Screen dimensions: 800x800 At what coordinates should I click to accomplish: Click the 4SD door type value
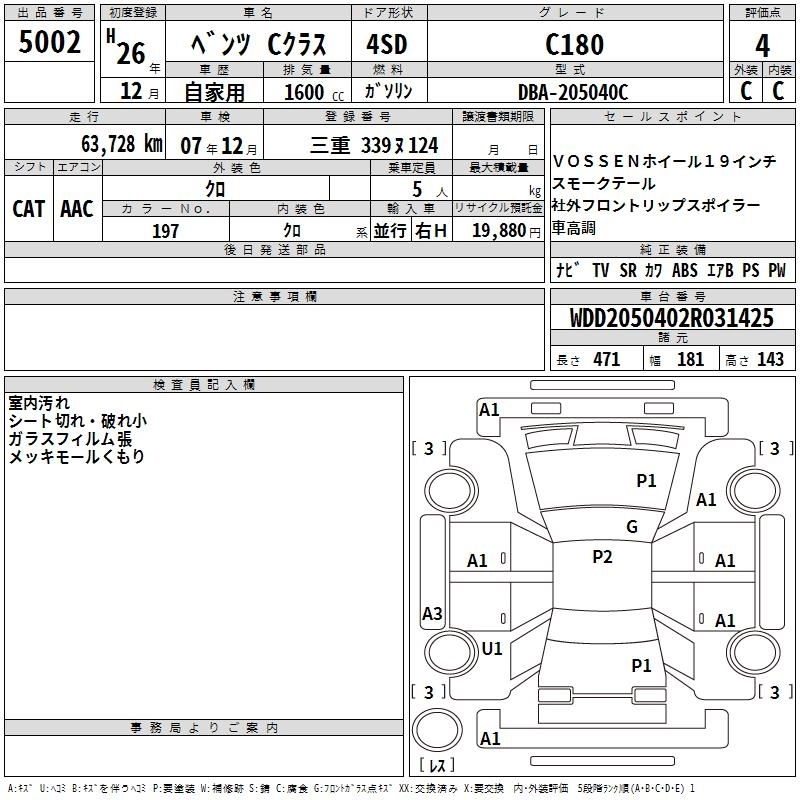click(x=387, y=44)
